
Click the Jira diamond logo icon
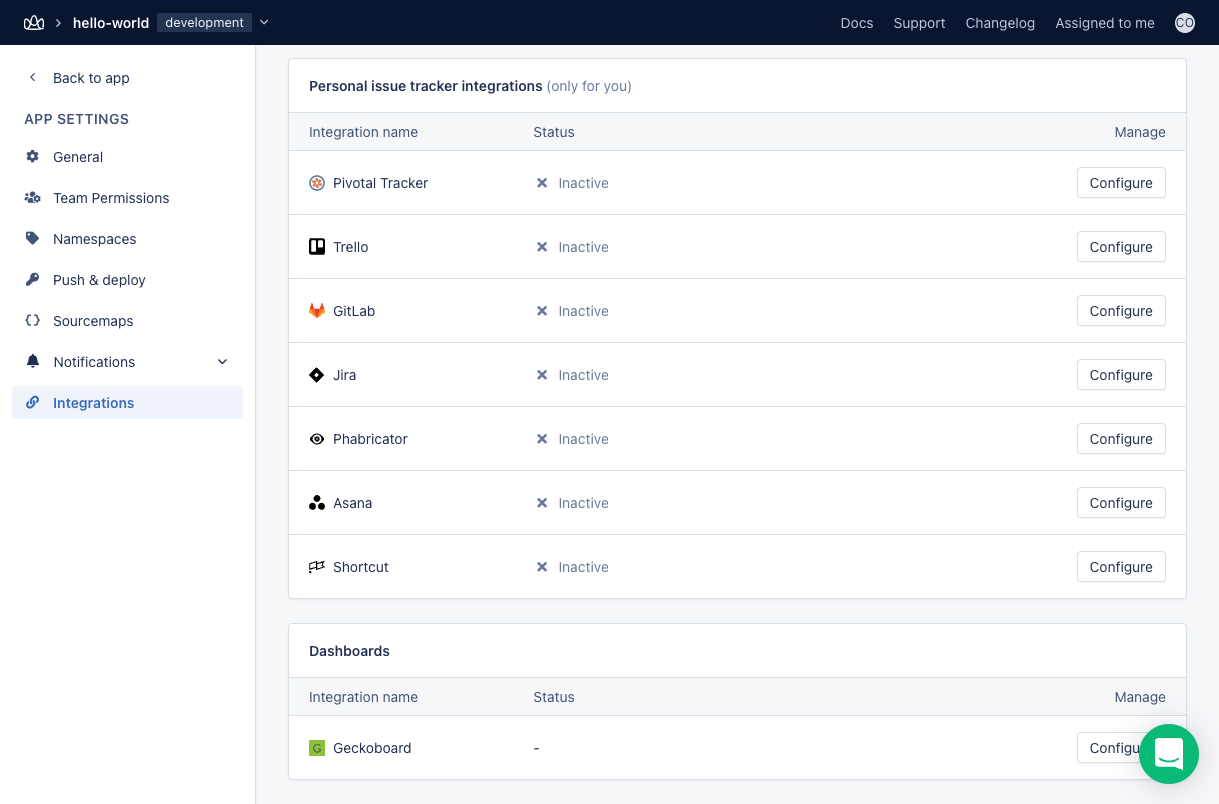tap(317, 375)
